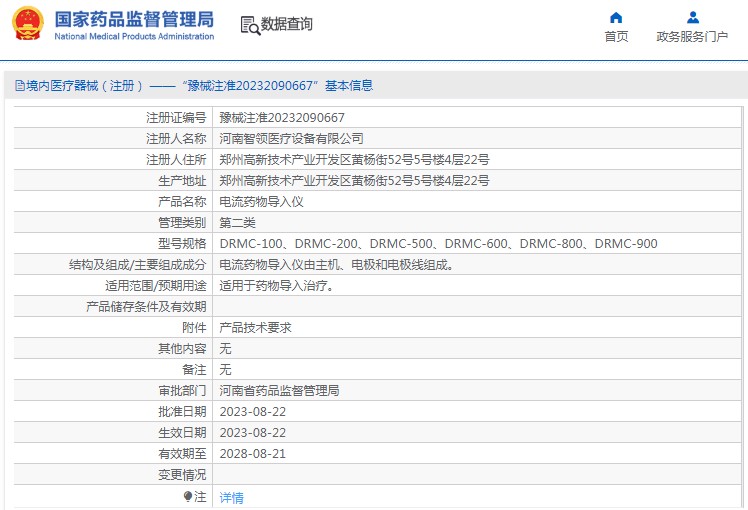Click 产品技术要求 attachment cell
Image resolution: width=748 pixels, height=510 pixels.
[255, 328]
